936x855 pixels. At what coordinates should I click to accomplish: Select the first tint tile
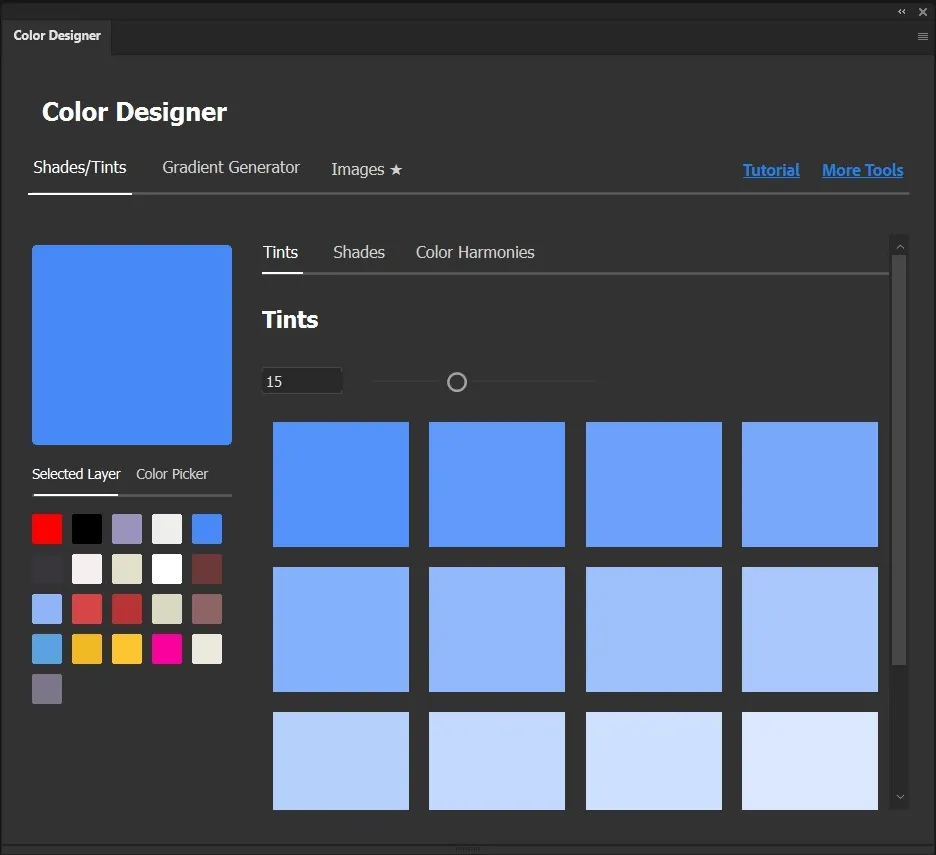[x=341, y=484]
